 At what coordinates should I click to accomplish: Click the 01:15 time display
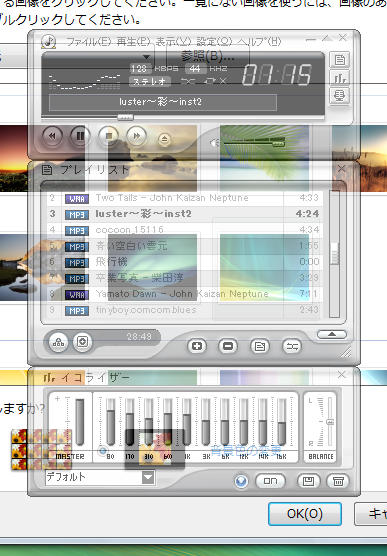[x=277, y=75]
